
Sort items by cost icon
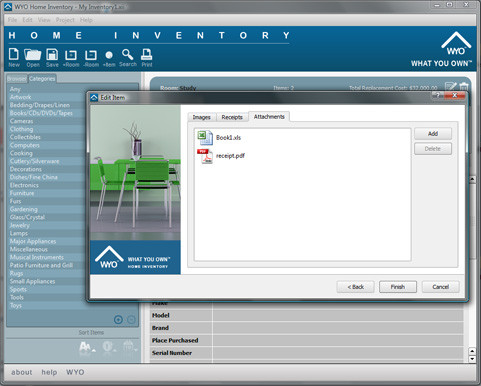click(109, 347)
